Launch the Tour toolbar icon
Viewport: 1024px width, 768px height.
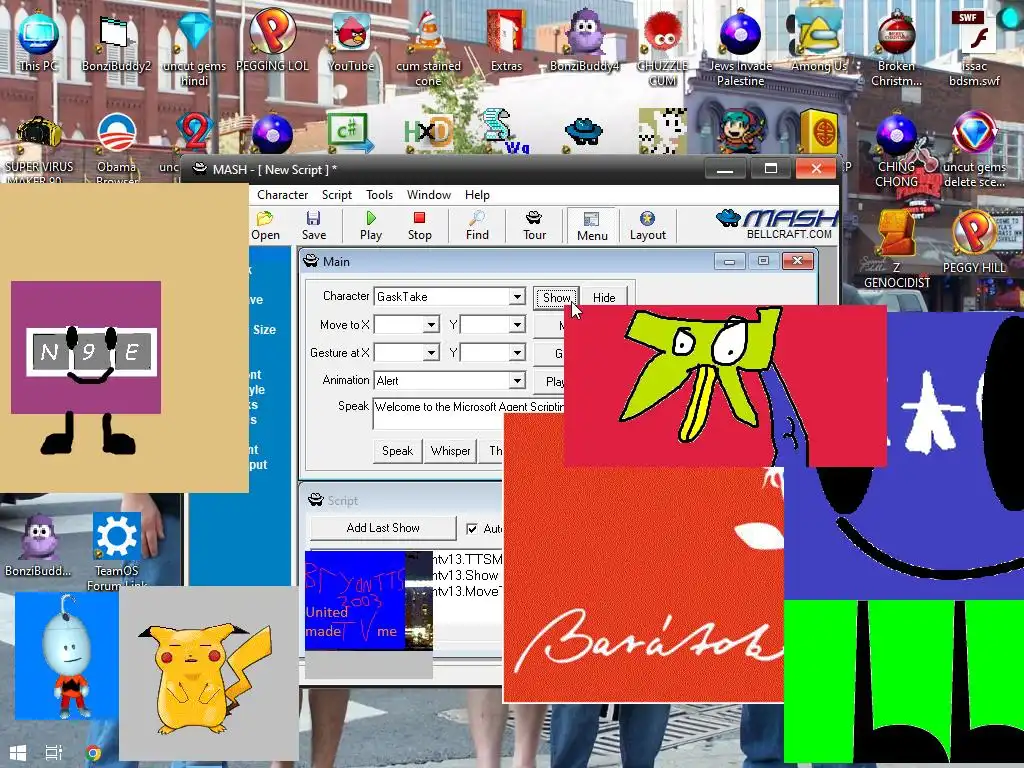tap(534, 225)
